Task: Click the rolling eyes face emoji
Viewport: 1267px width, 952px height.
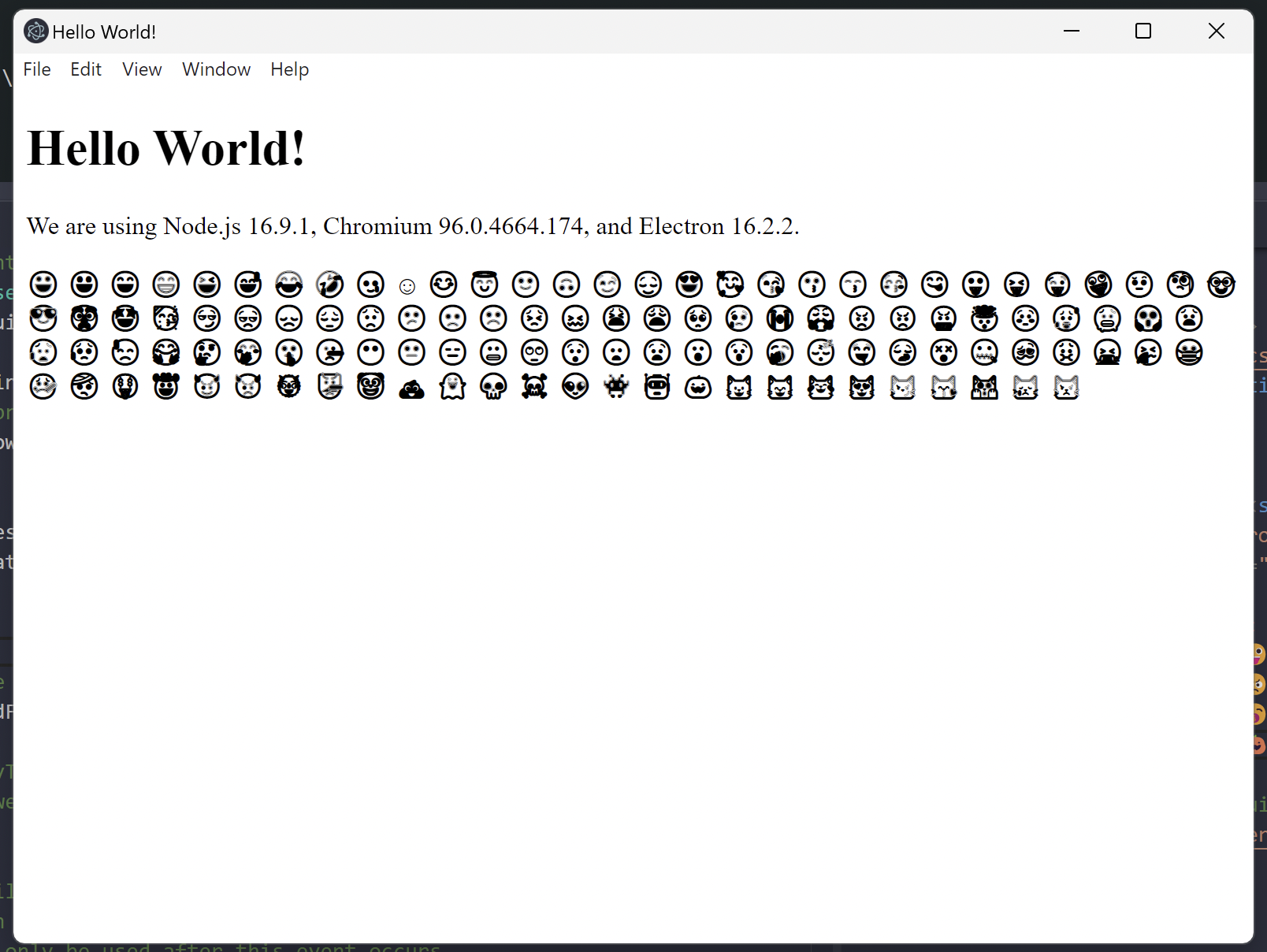Action: [x=534, y=352]
